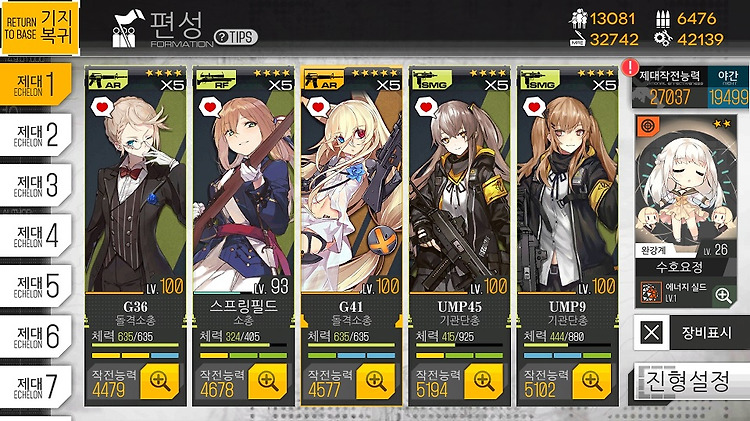
Task: Open UMP9 details magnifier icon
Action: coord(592,381)
